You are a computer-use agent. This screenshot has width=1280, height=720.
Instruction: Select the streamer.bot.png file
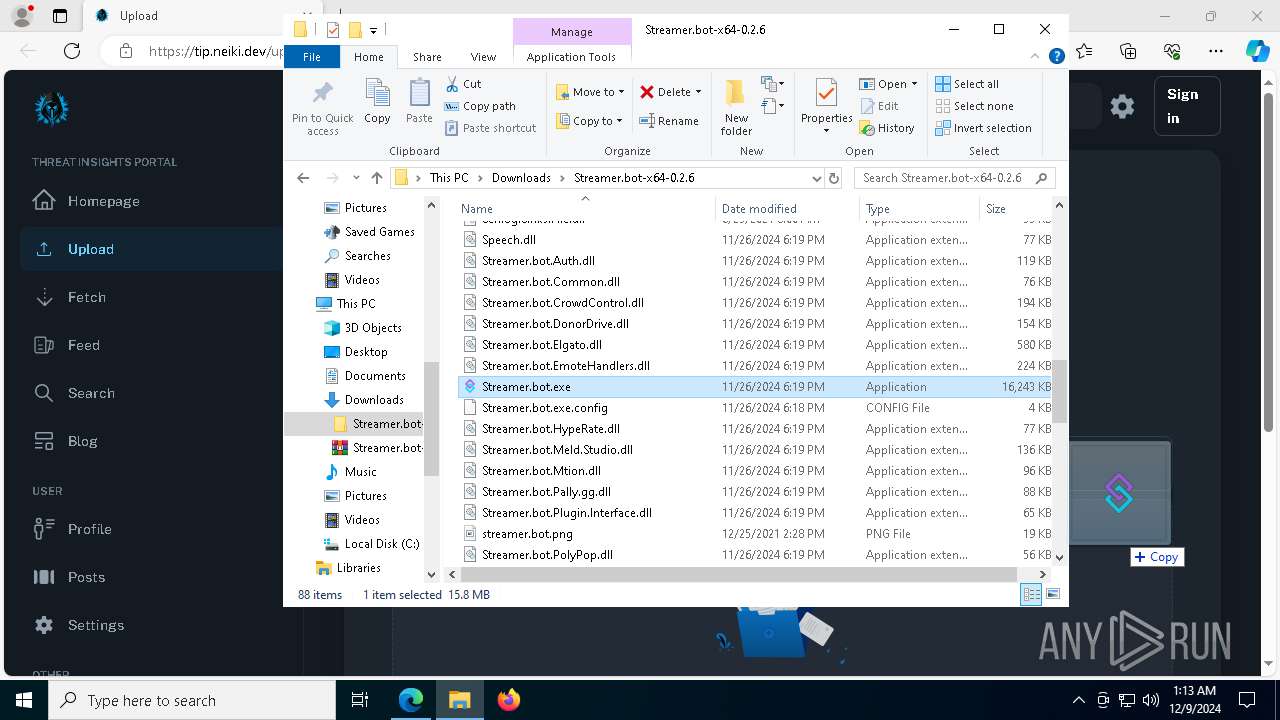(756, 534)
